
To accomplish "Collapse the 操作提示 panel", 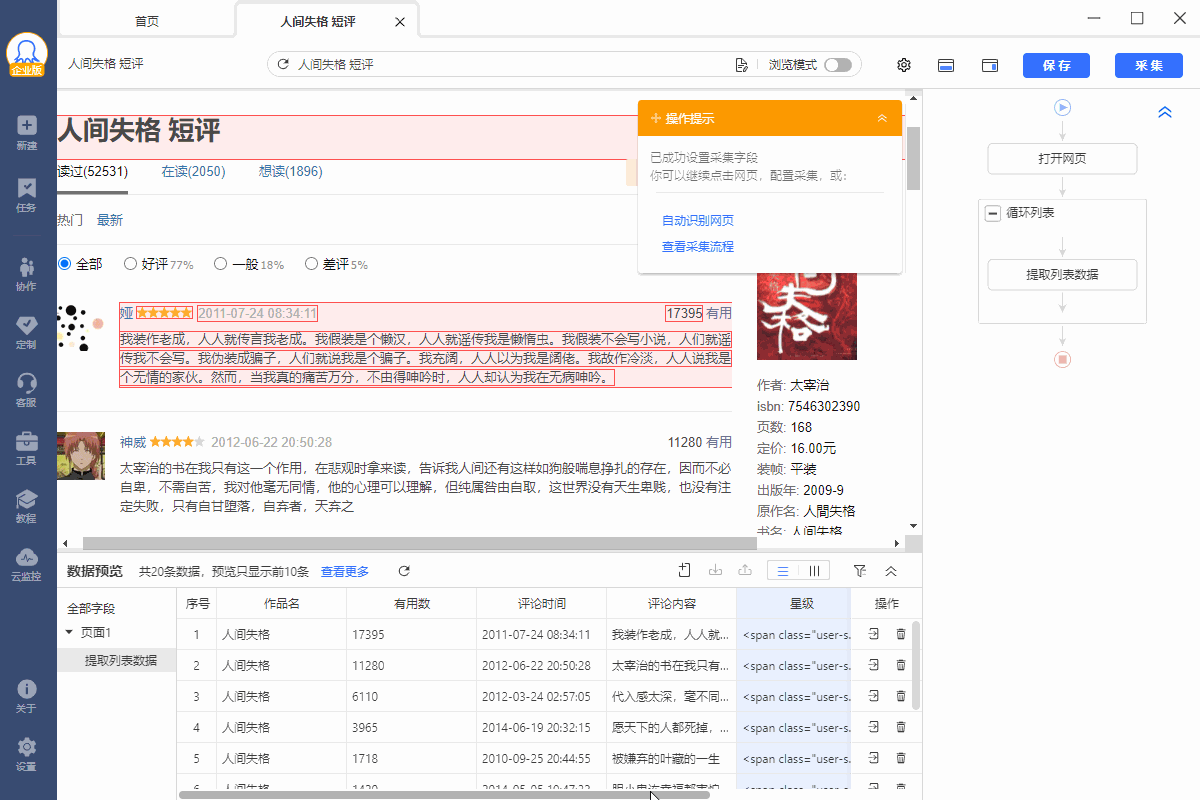I will click(882, 118).
